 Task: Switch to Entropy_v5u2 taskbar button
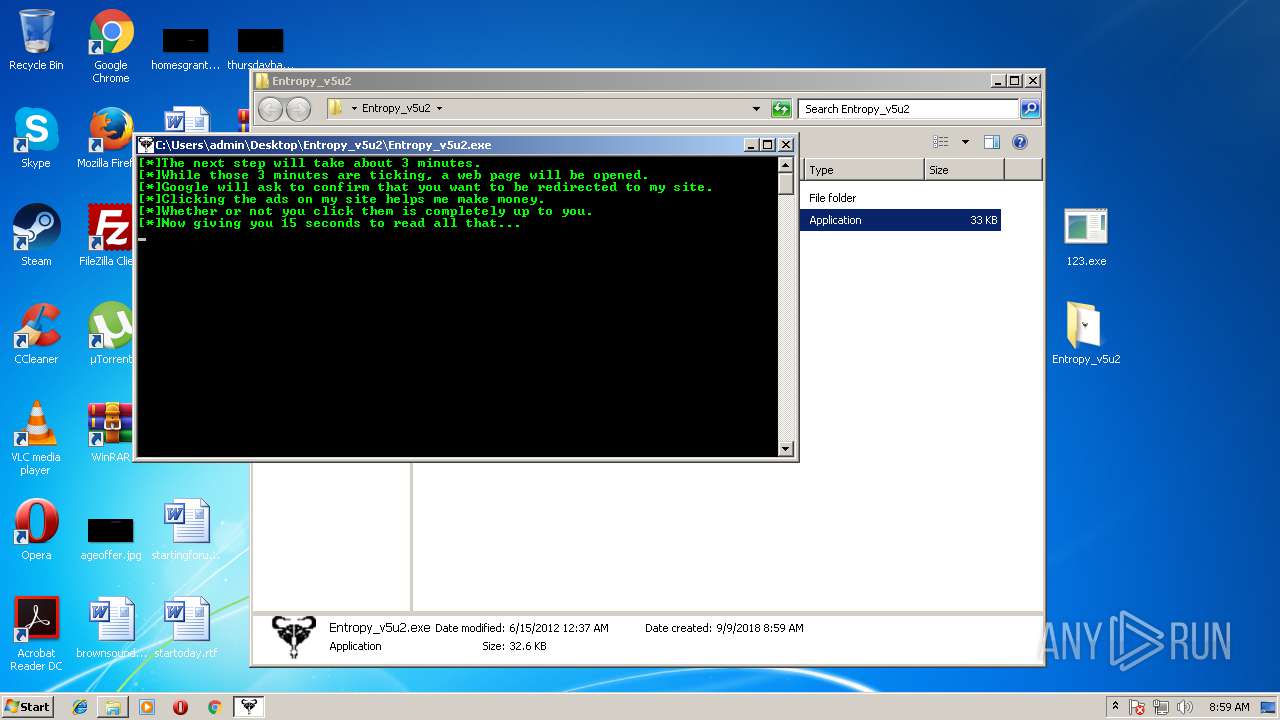249,707
